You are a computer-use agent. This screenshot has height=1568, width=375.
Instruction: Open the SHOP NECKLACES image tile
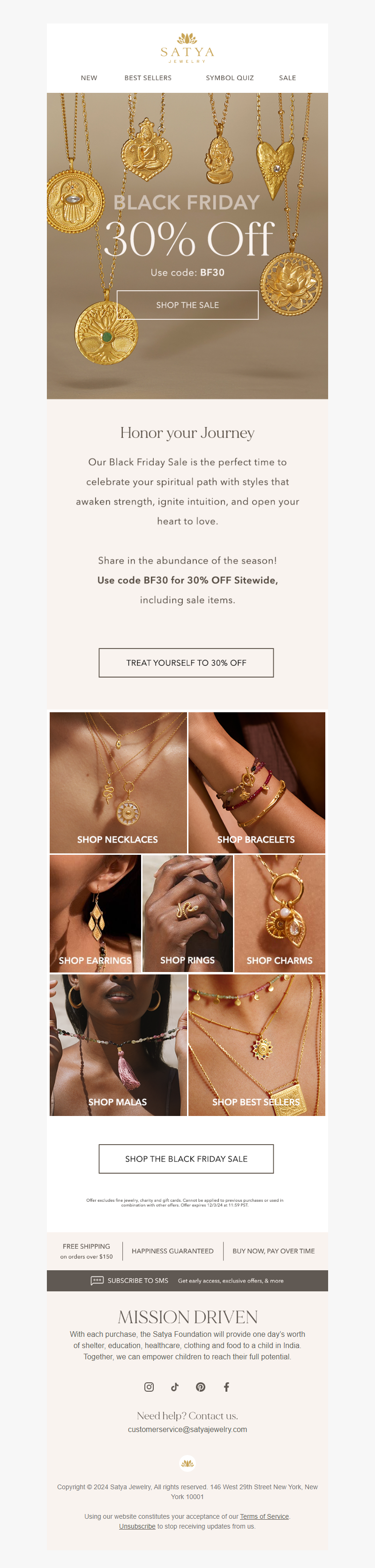(x=118, y=783)
